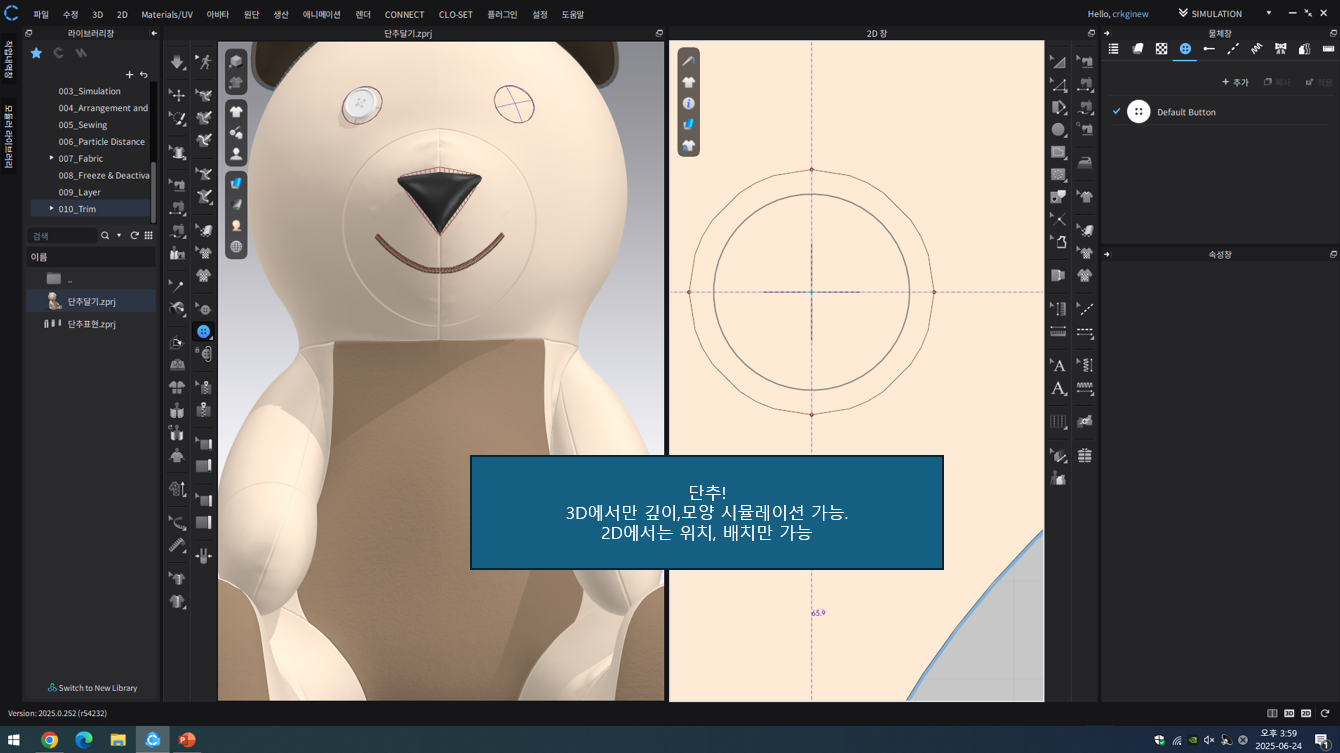Open the Topstitch tab in Object Browser
This screenshot has height=753, width=1340.
(x=1233, y=48)
